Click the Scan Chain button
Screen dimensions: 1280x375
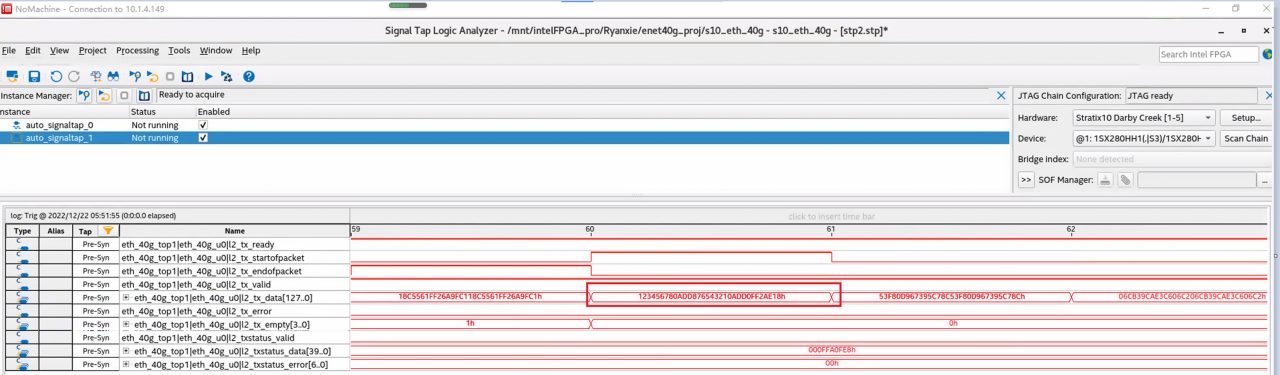1245,139
